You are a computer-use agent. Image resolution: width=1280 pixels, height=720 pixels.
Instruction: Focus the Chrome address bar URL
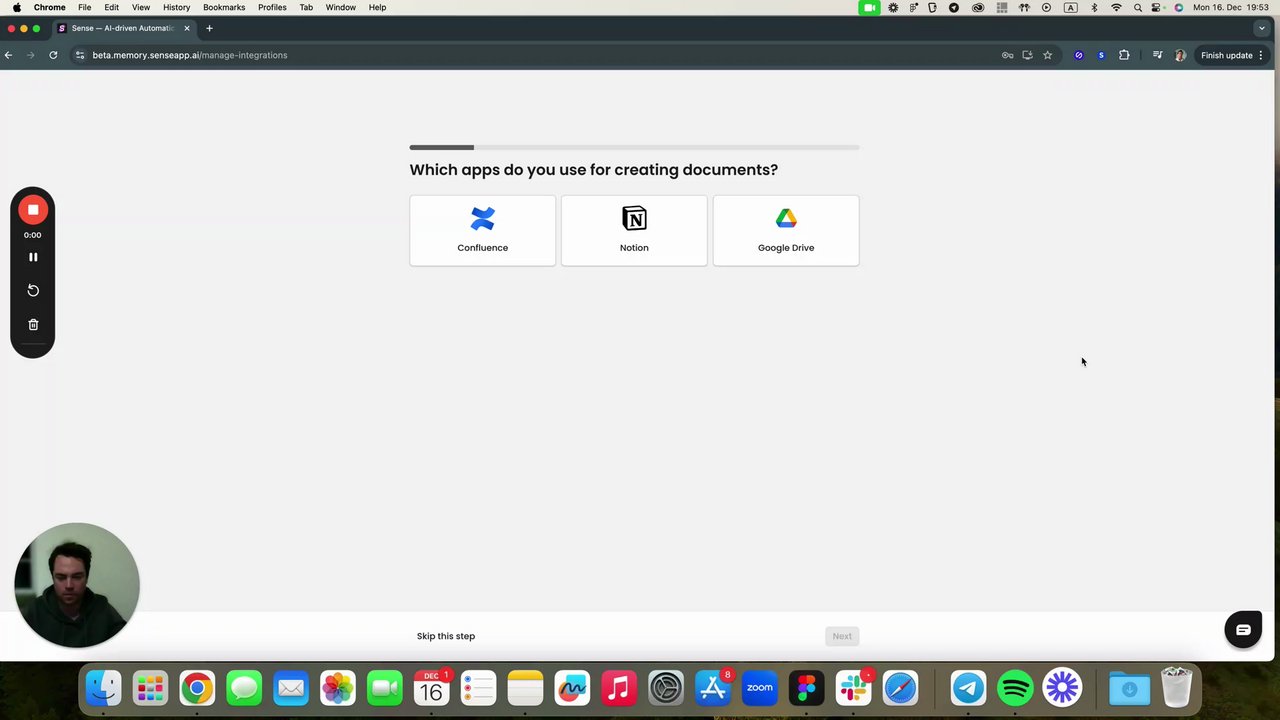click(190, 55)
